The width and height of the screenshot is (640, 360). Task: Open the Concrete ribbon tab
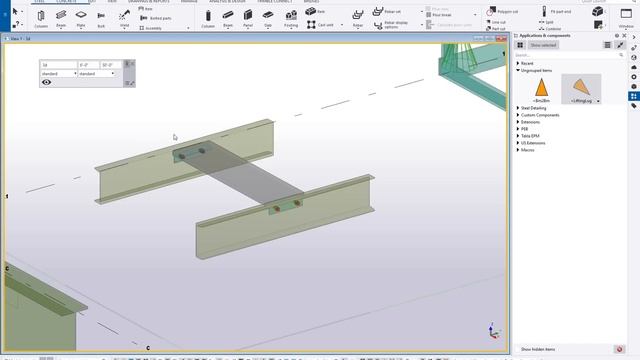(x=67, y=1)
